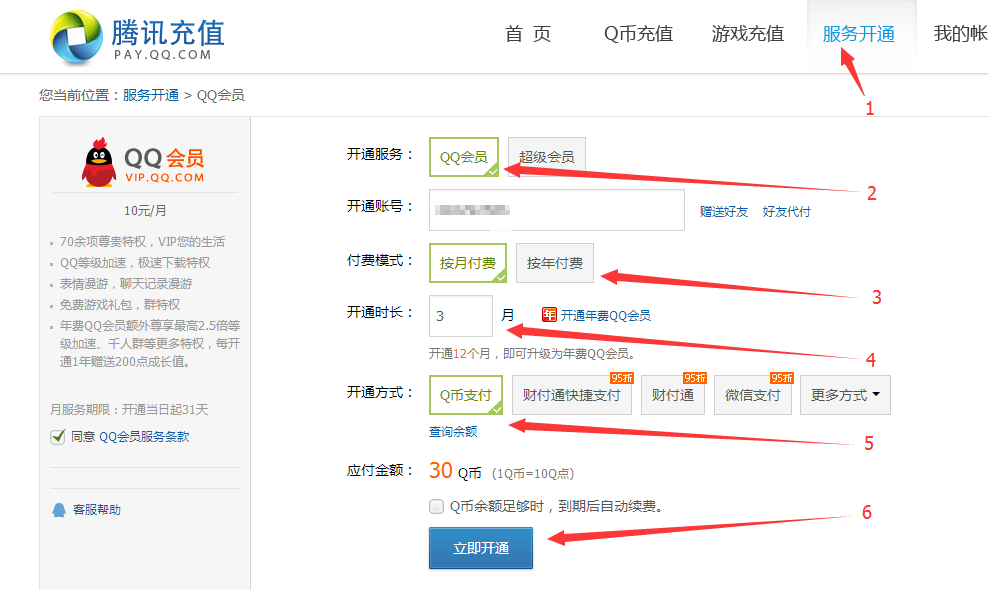This screenshot has height=590, width=988.
Task: Click the 客服帮助 link text
Action: tap(96, 510)
